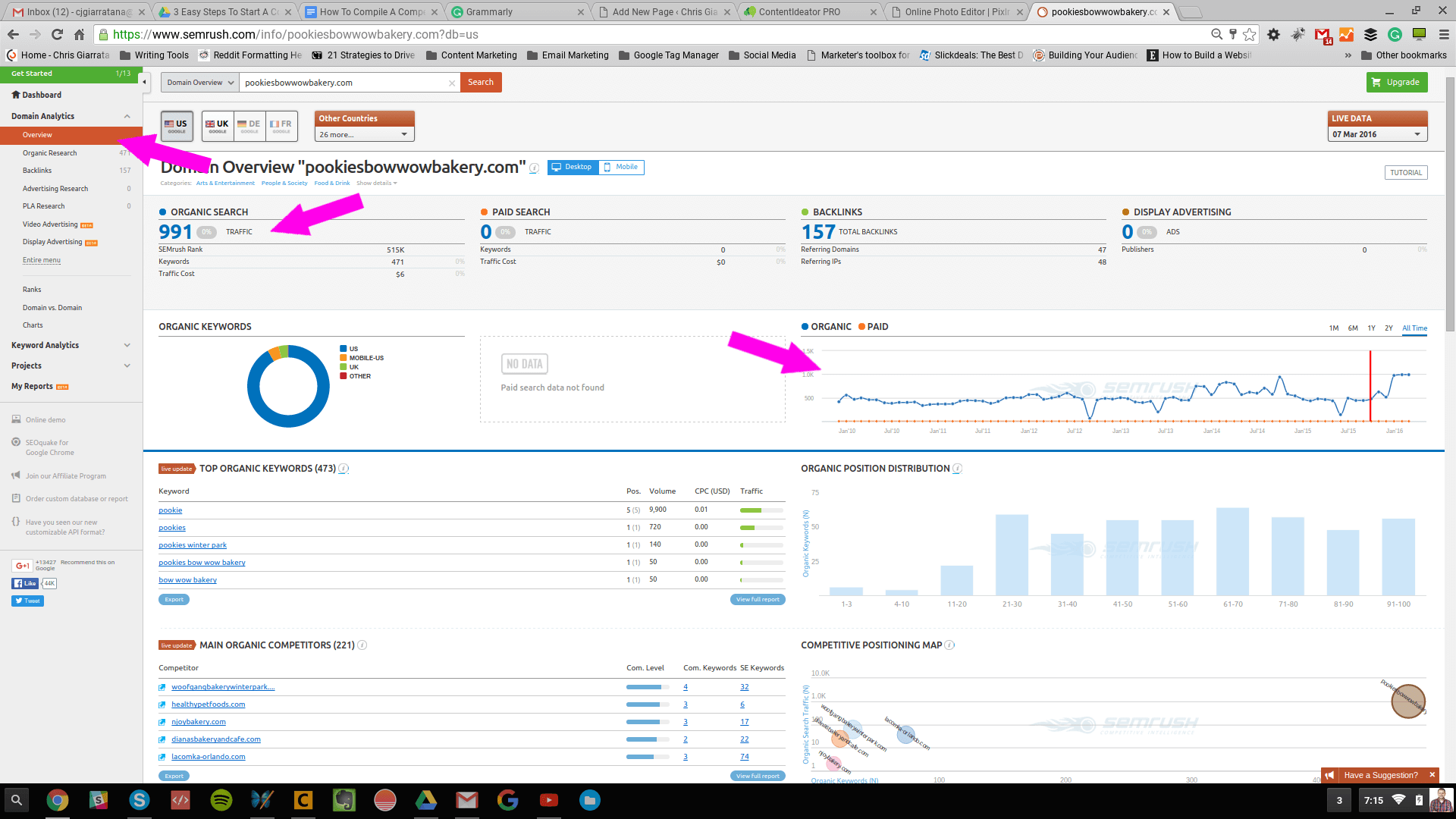Open the launcher search icon

point(16,800)
